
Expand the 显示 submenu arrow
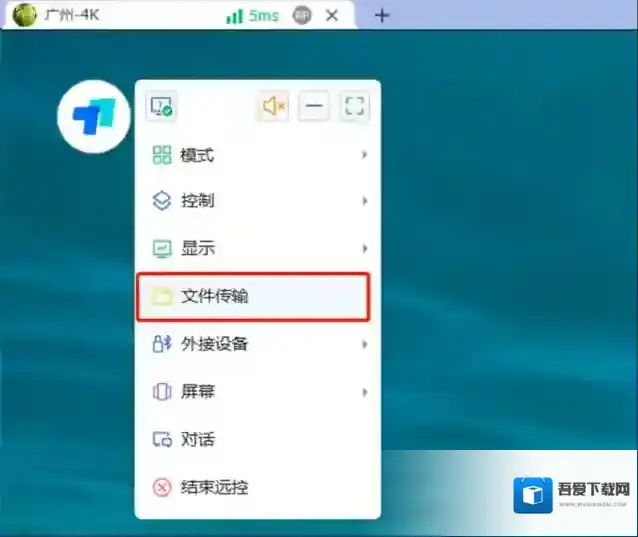(x=365, y=248)
